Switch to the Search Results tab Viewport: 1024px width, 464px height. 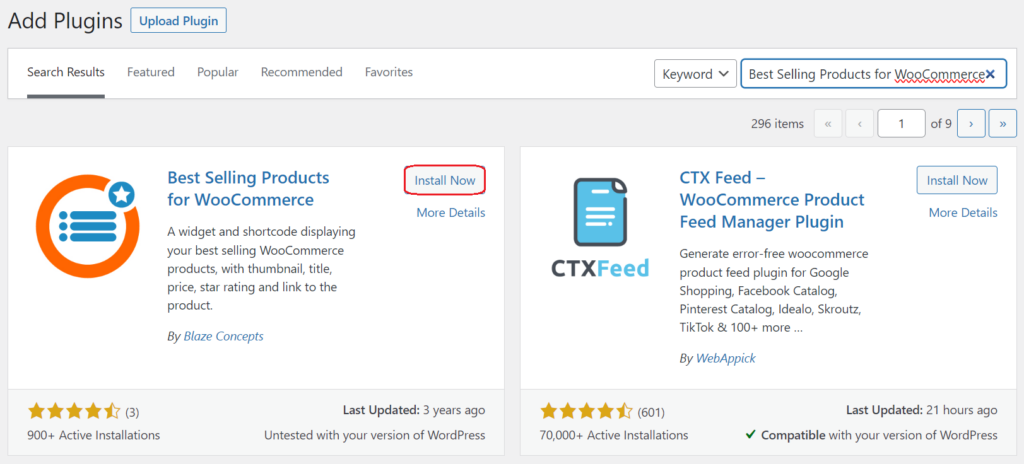66,72
